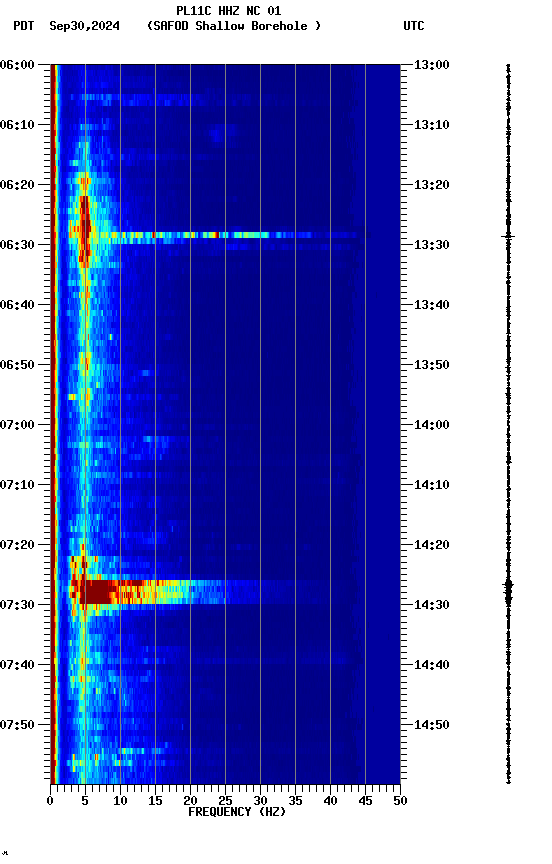This screenshot has width=552, height=864.
Task: Click the UTC timezone label
Action: (414, 26)
